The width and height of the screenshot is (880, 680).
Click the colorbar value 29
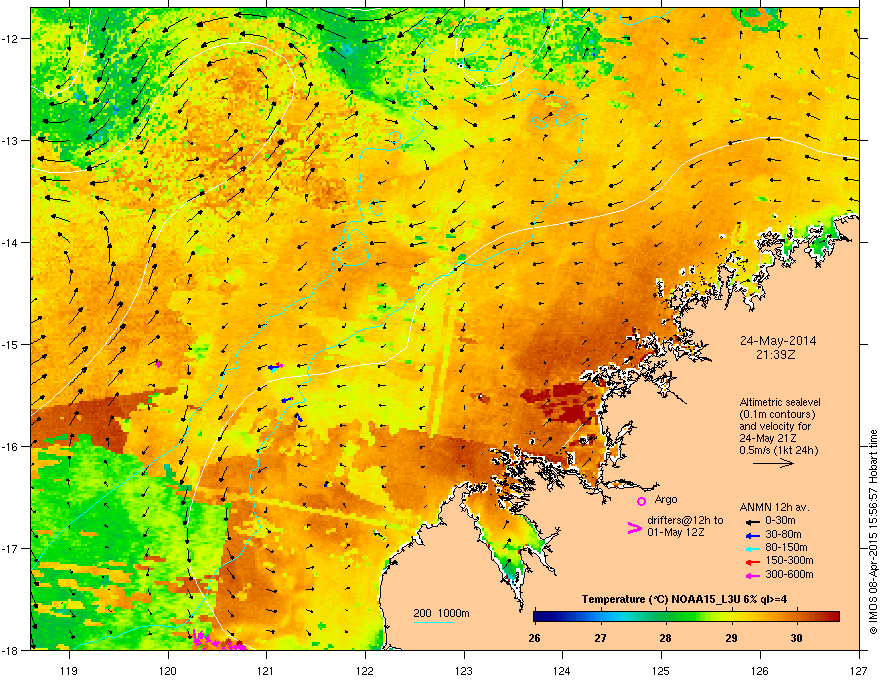coord(731,638)
